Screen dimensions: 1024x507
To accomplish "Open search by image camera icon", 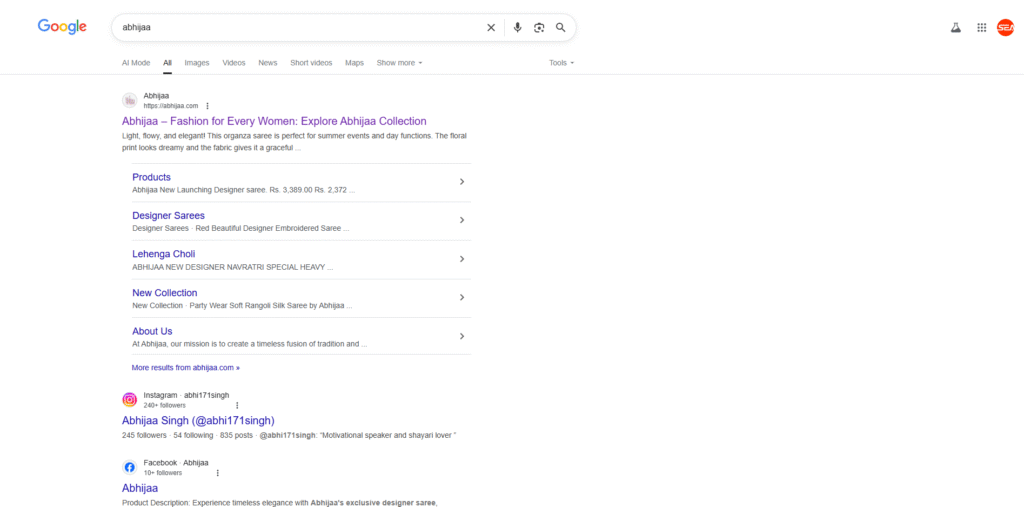I will click(539, 27).
